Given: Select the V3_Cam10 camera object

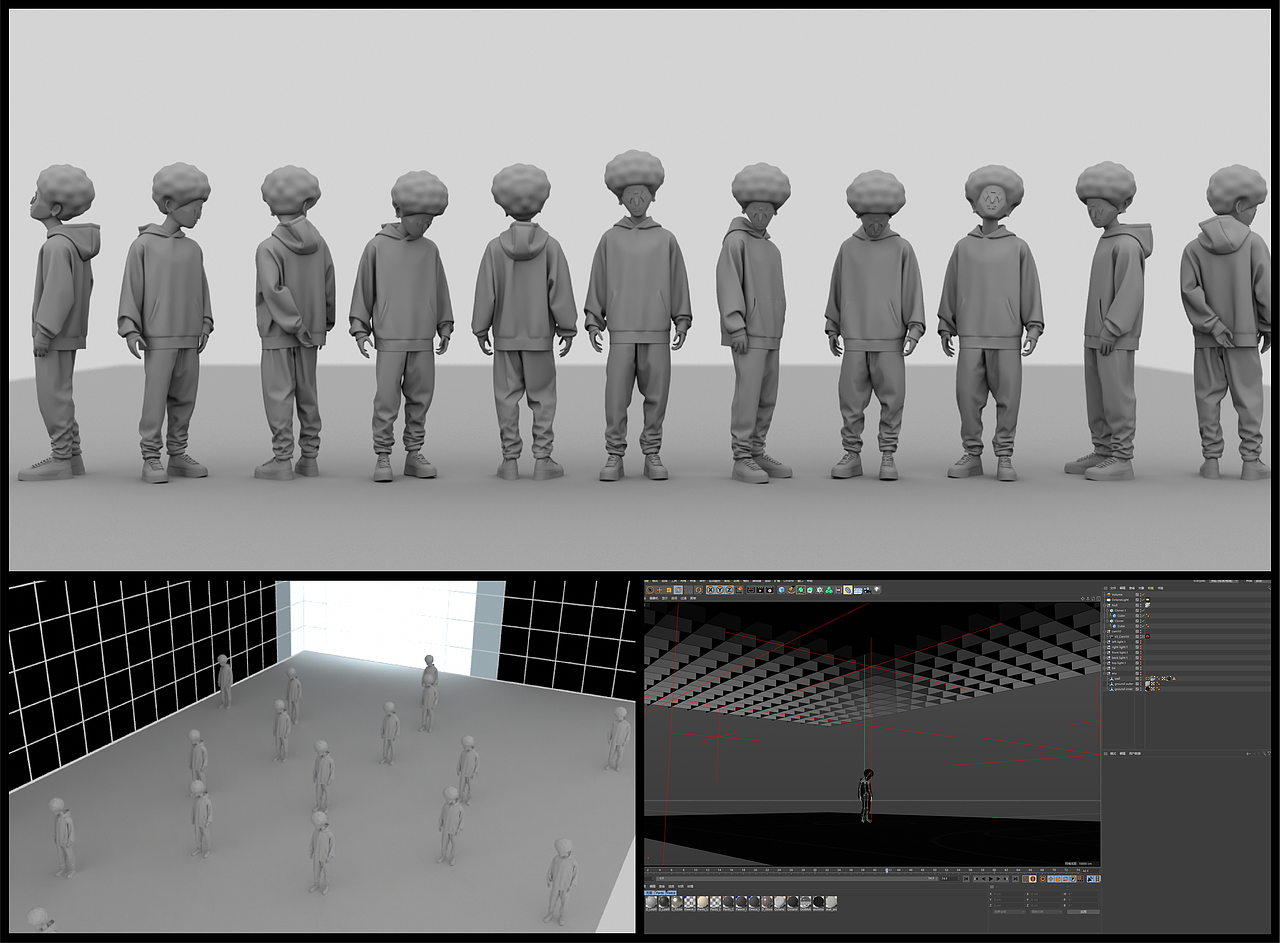Looking at the screenshot, I should [x=1123, y=636].
